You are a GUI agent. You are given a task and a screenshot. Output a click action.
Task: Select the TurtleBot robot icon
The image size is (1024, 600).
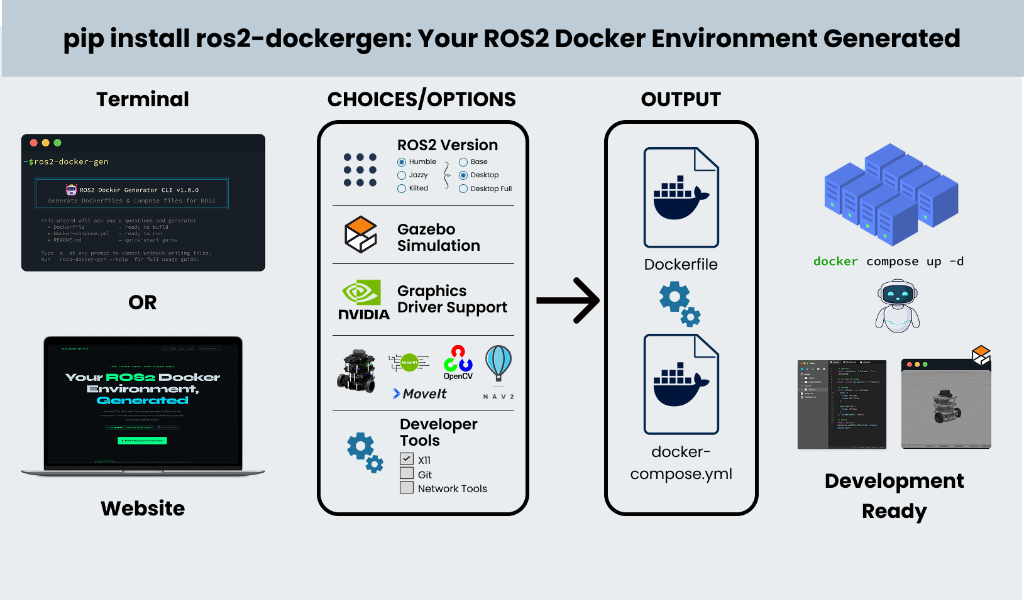click(x=358, y=367)
